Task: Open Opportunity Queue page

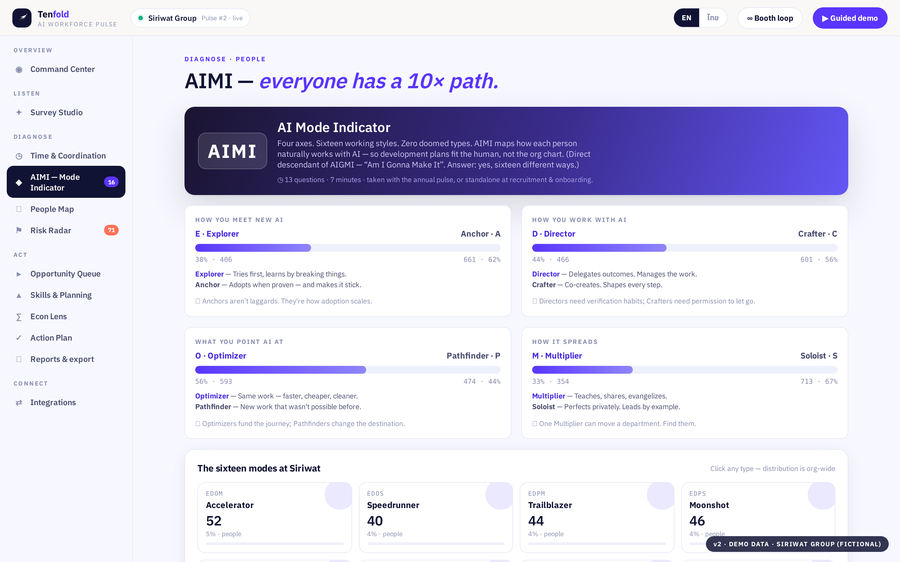Action: coord(66,274)
